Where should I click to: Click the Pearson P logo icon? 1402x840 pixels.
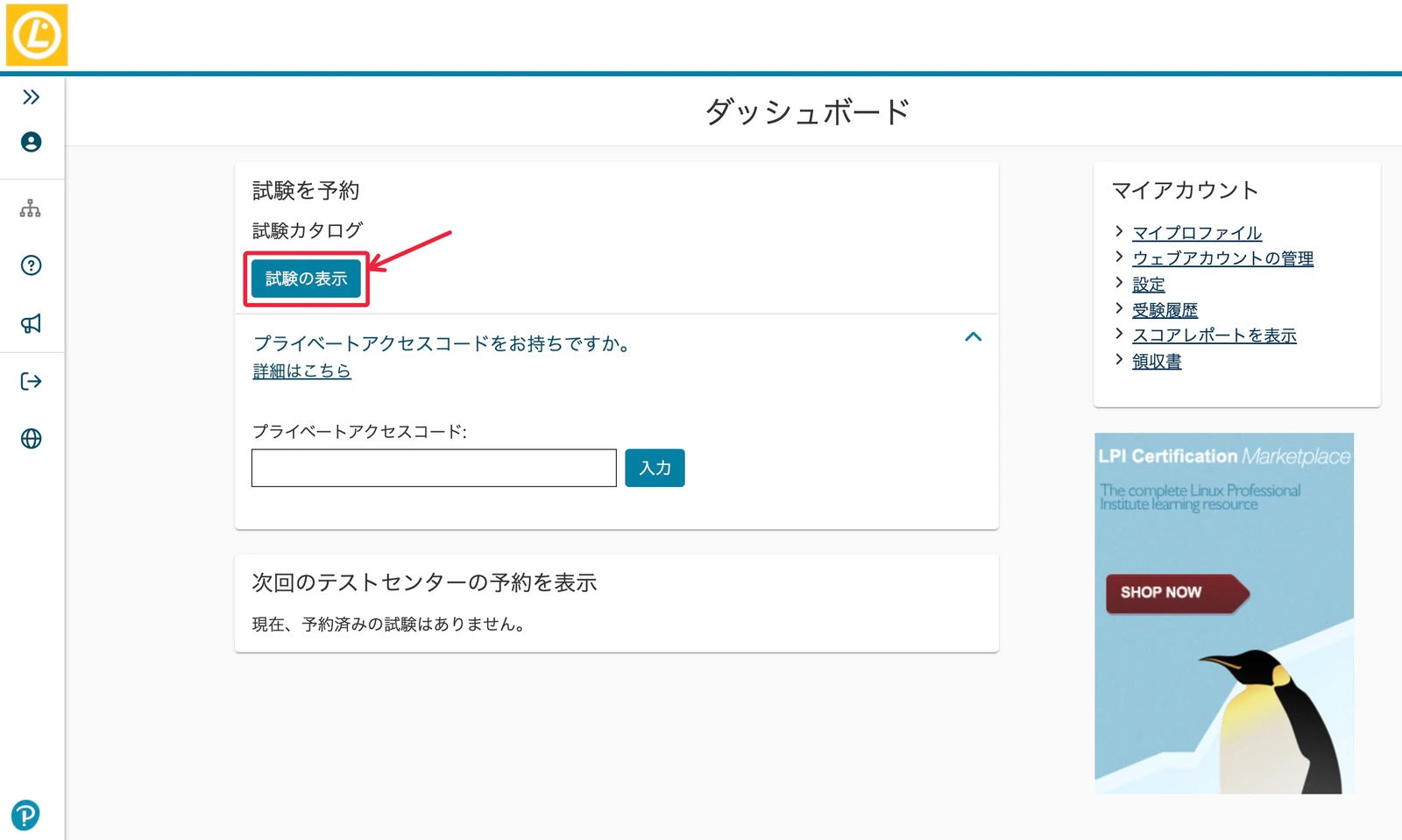pos(25,815)
